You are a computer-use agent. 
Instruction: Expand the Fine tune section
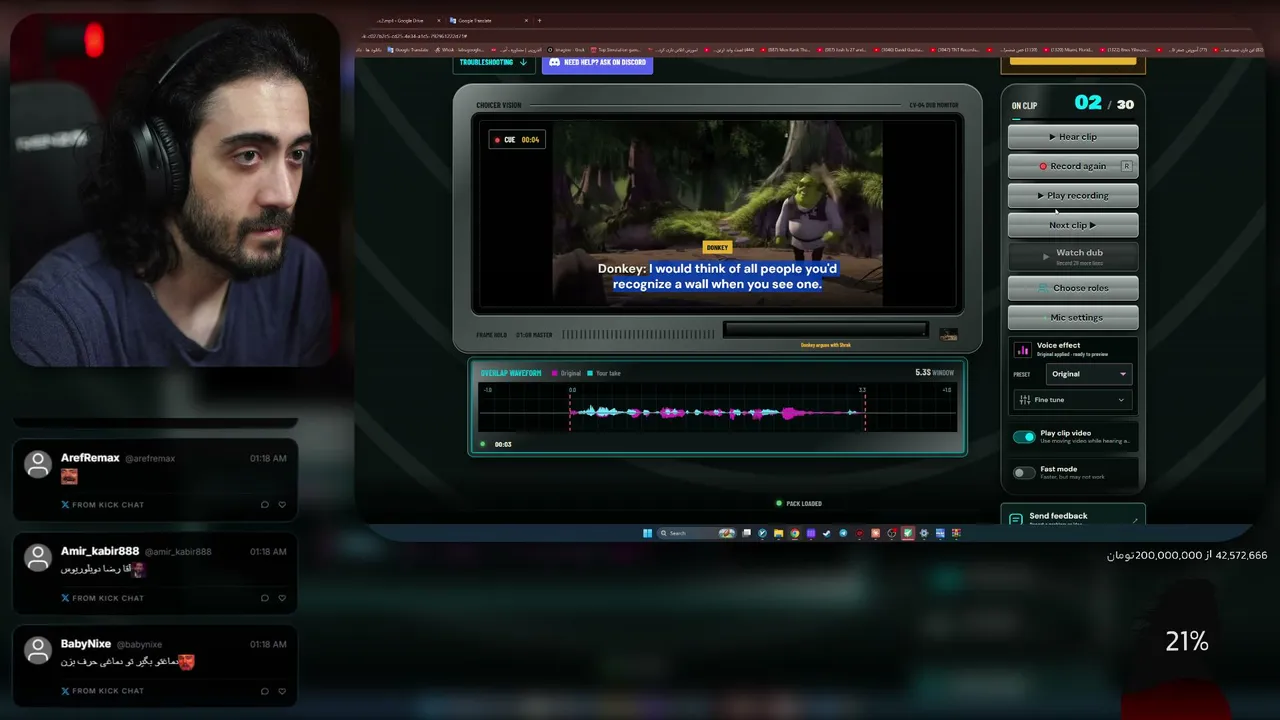(1073, 400)
